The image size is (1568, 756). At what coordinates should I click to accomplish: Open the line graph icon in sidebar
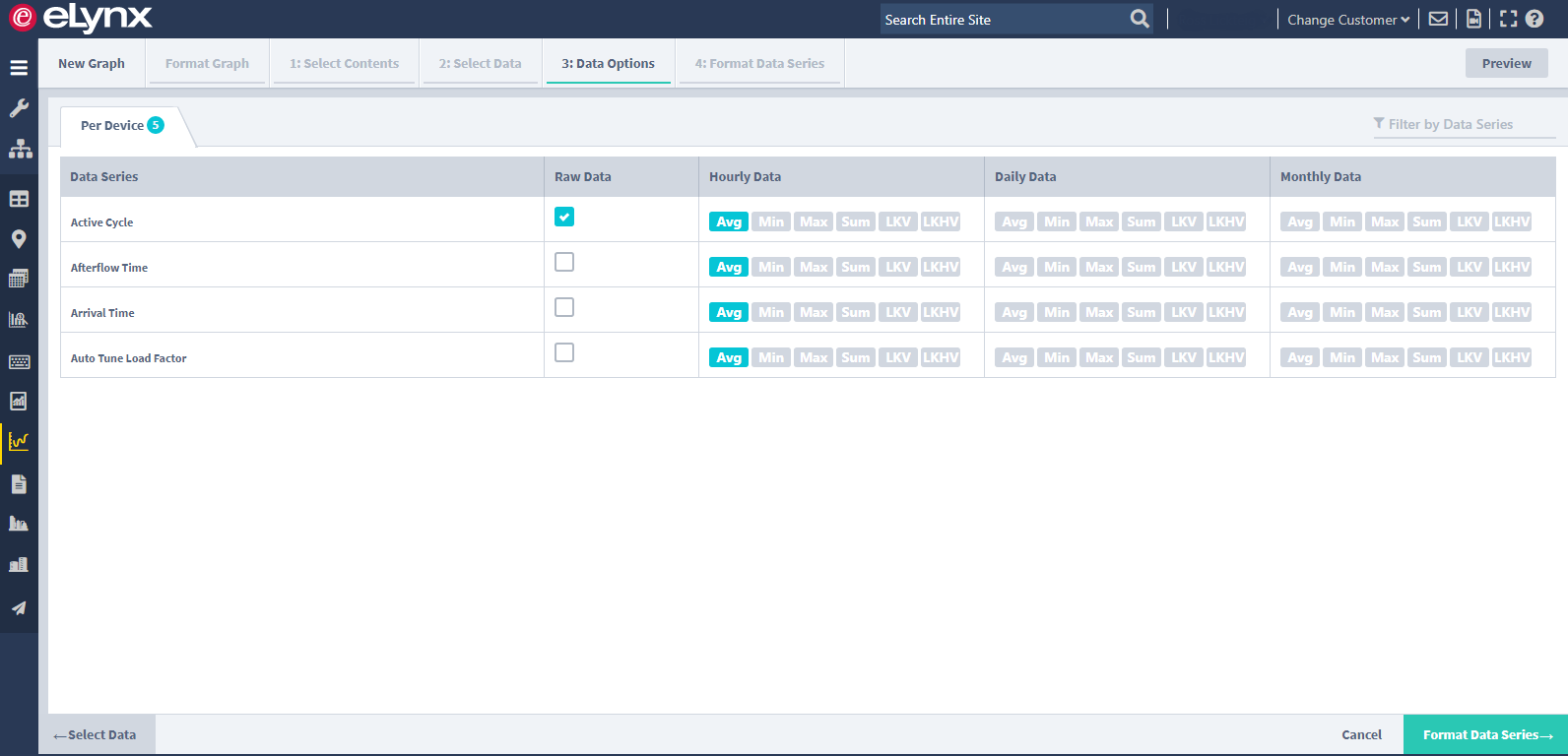[19, 441]
